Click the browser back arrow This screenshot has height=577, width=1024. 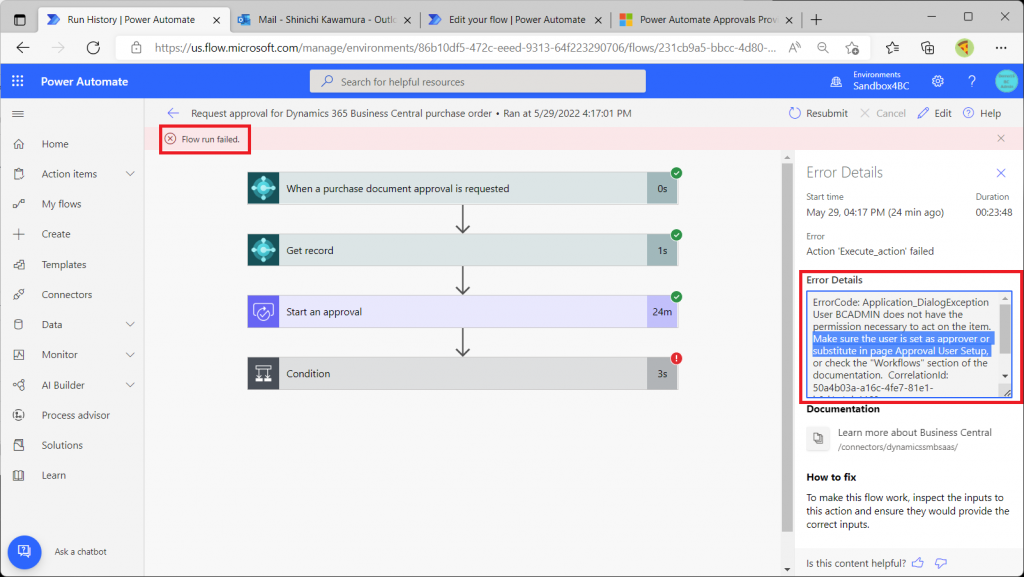click(x=23, y=47)
